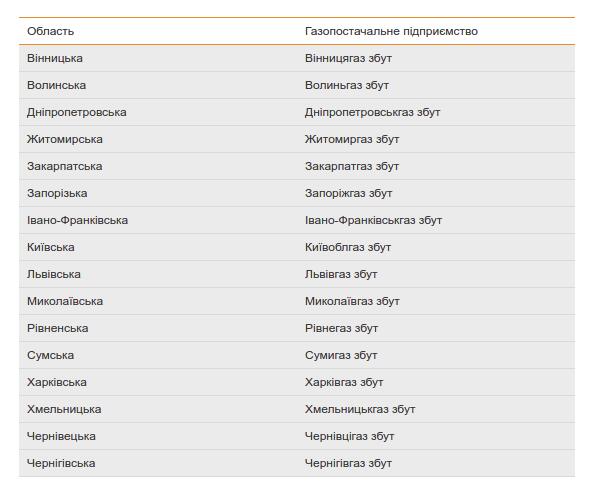Click "Житомиргаз збут" supplier entry
Image resolution: width=604 pixels, height=498 pixels.
pos(352,139)
